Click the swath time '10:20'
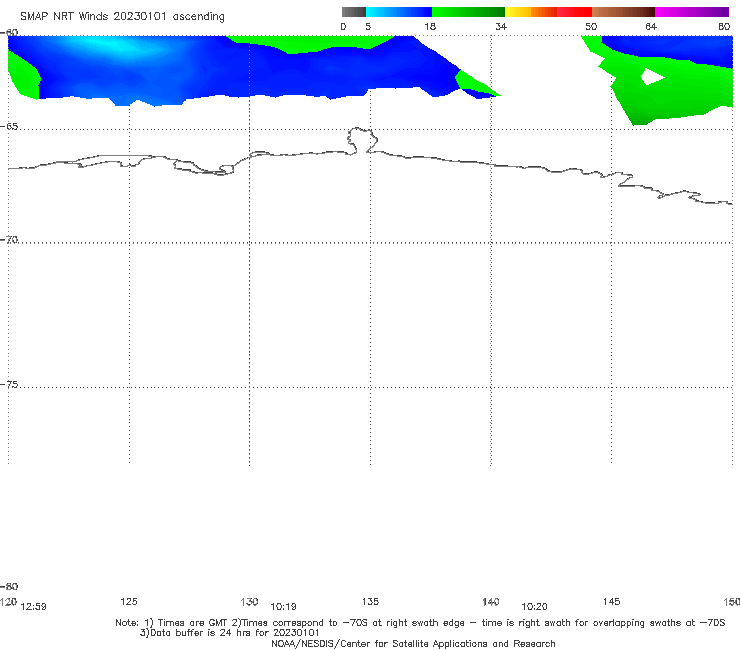The width and height of the screenshot is (740, 650). [534, 607]
